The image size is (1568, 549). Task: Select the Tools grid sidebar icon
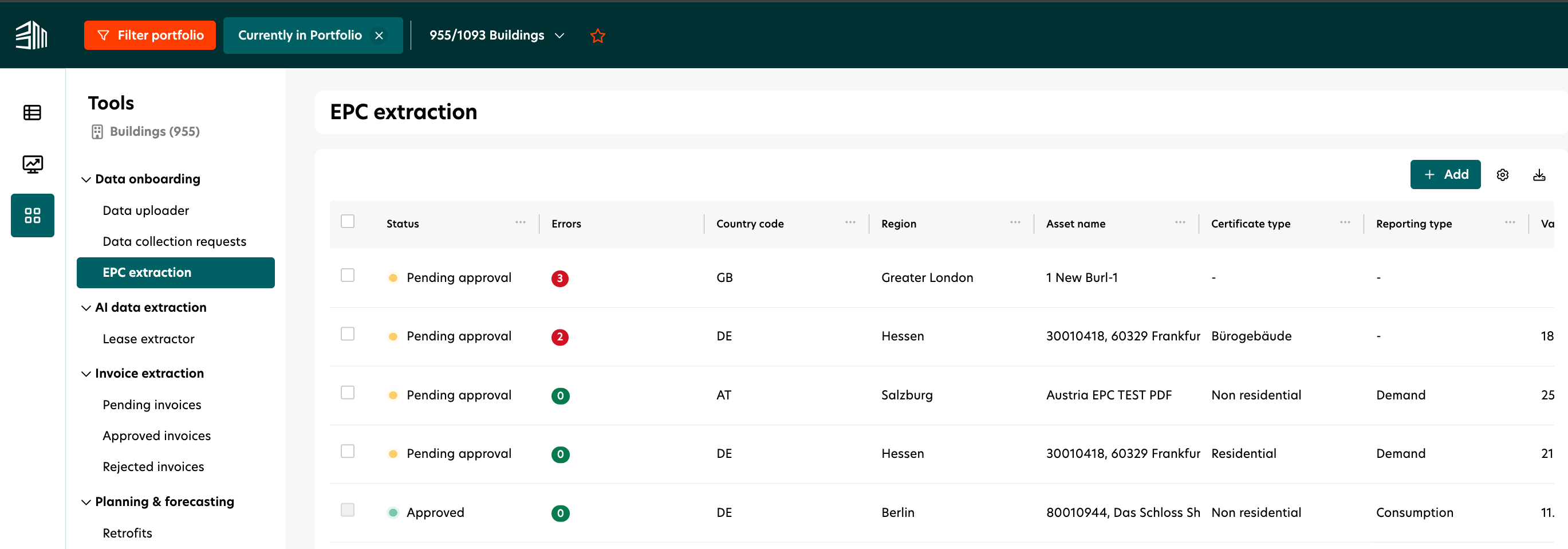click(x=32, y=215)
